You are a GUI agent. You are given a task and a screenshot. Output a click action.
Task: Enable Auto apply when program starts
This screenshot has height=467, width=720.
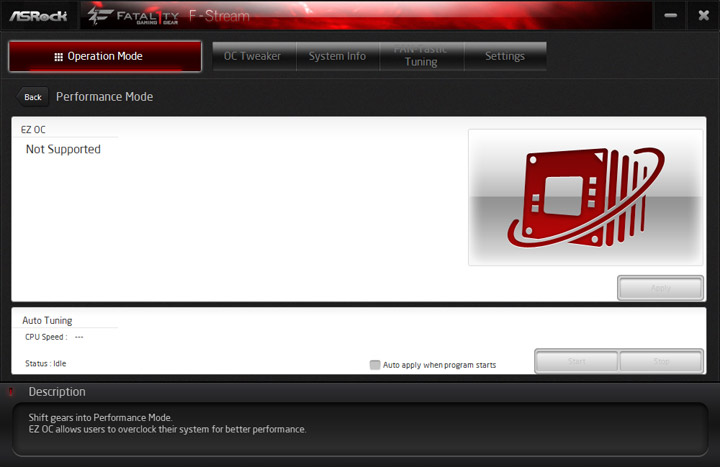(375, 365)
